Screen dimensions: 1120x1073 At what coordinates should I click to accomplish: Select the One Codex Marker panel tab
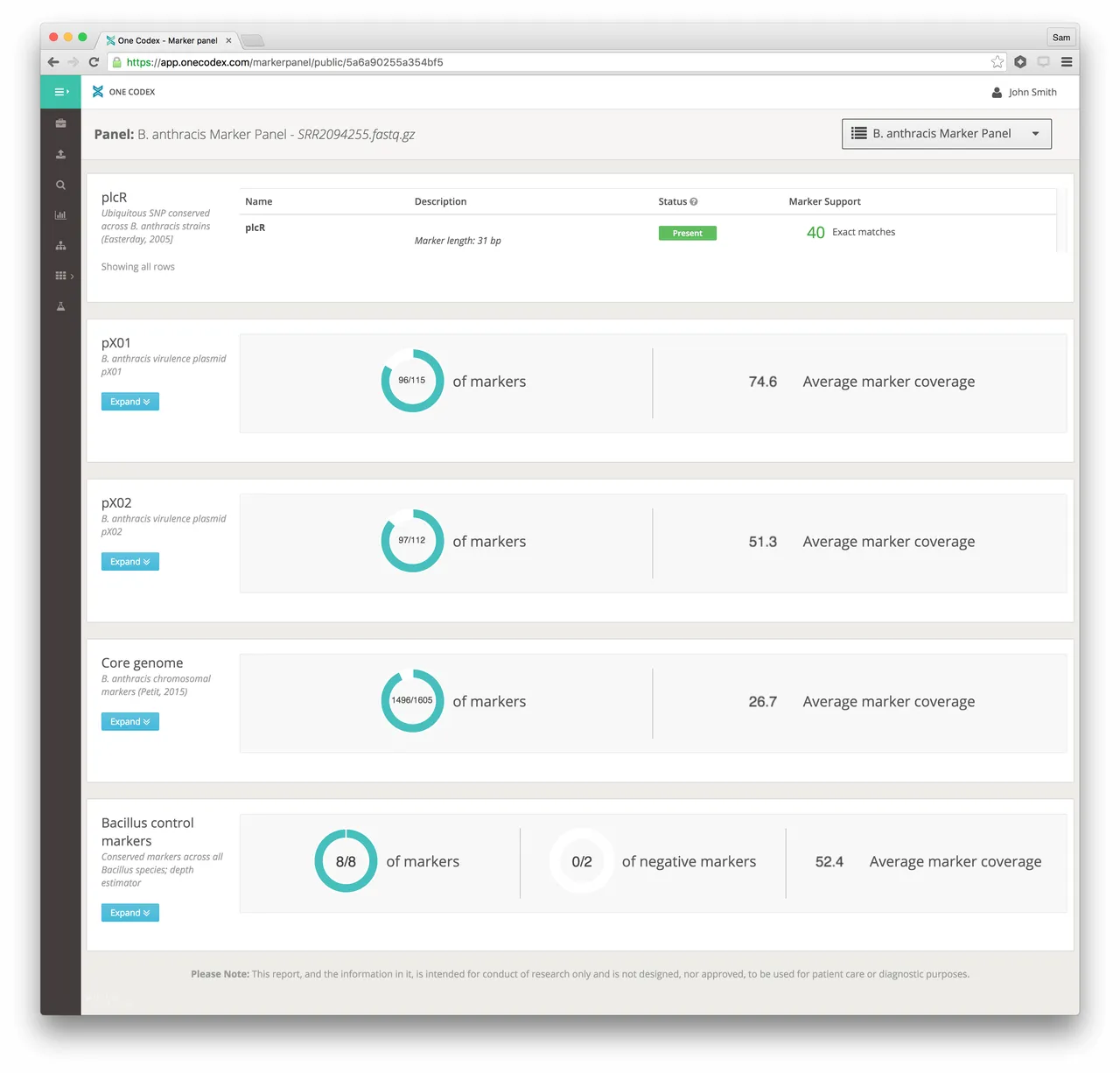click(168, 40)
